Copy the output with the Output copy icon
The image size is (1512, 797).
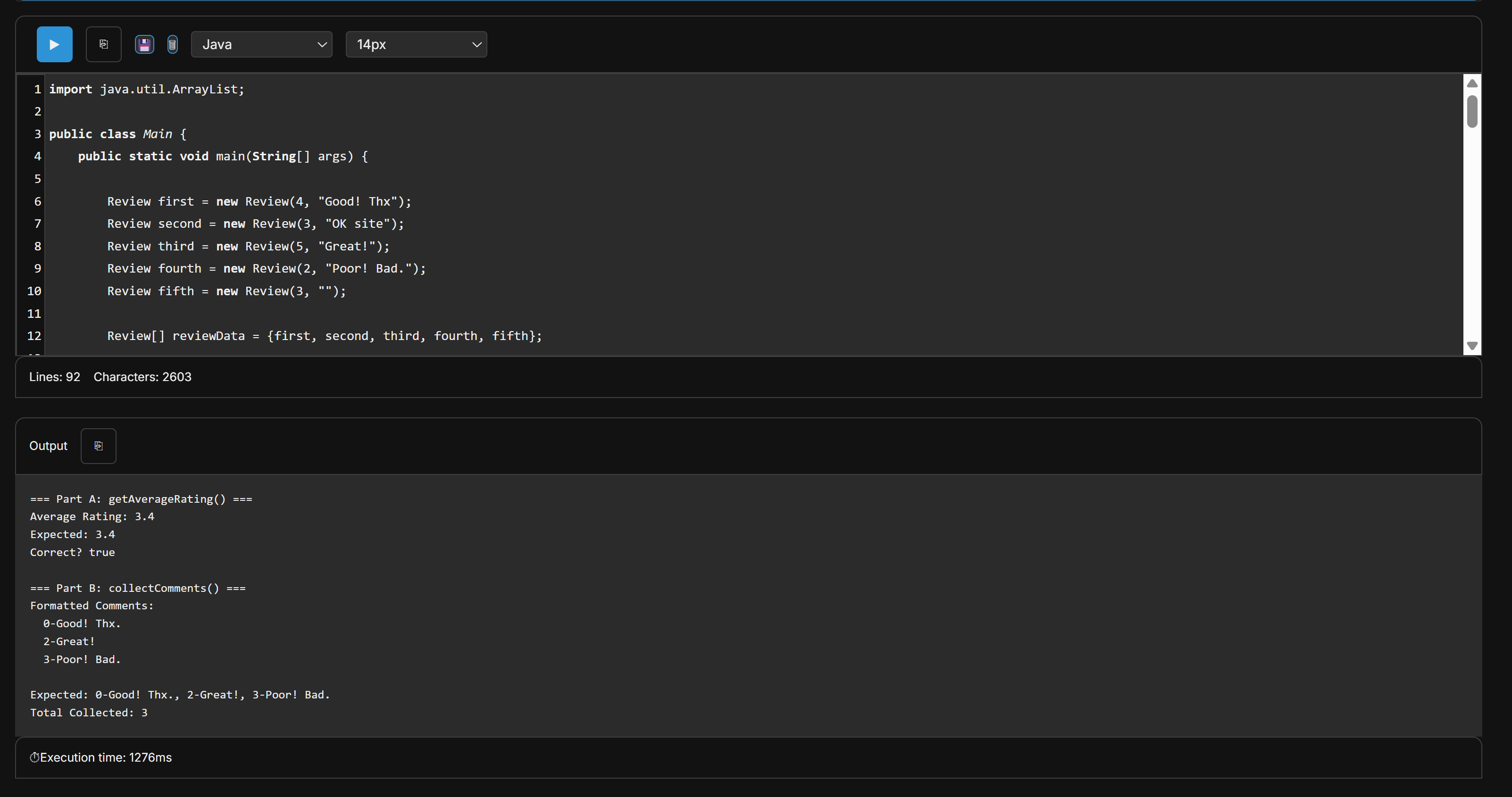(98, 446)
